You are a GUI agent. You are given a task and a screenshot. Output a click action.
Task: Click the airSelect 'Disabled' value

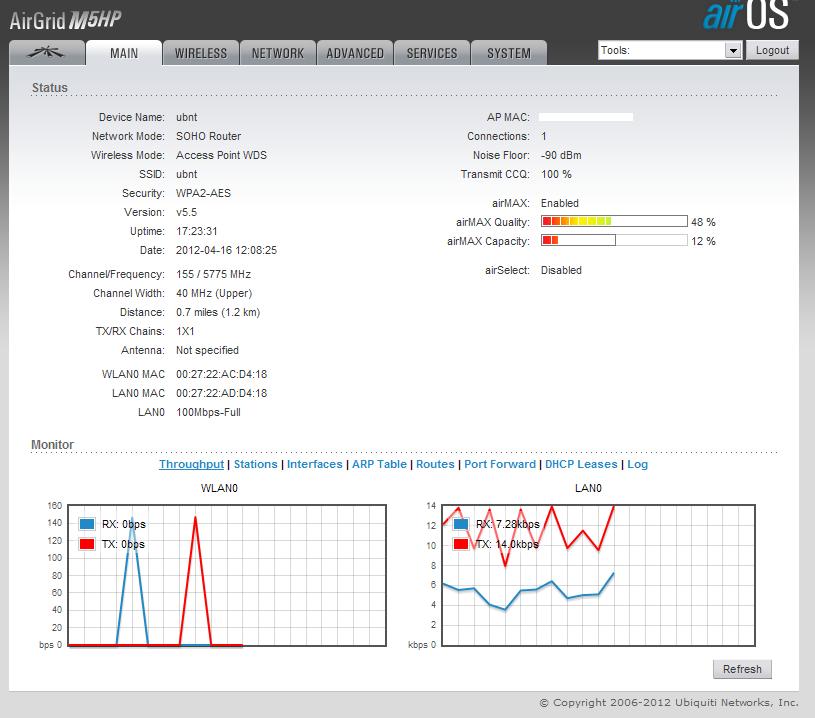(x=561, y=270)
